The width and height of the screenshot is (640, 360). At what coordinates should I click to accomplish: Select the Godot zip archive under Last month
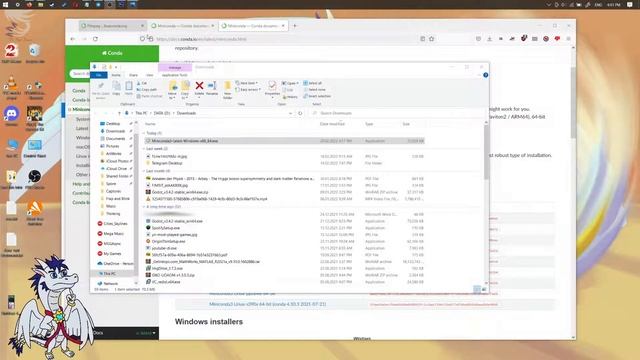(x=285, y=192)
